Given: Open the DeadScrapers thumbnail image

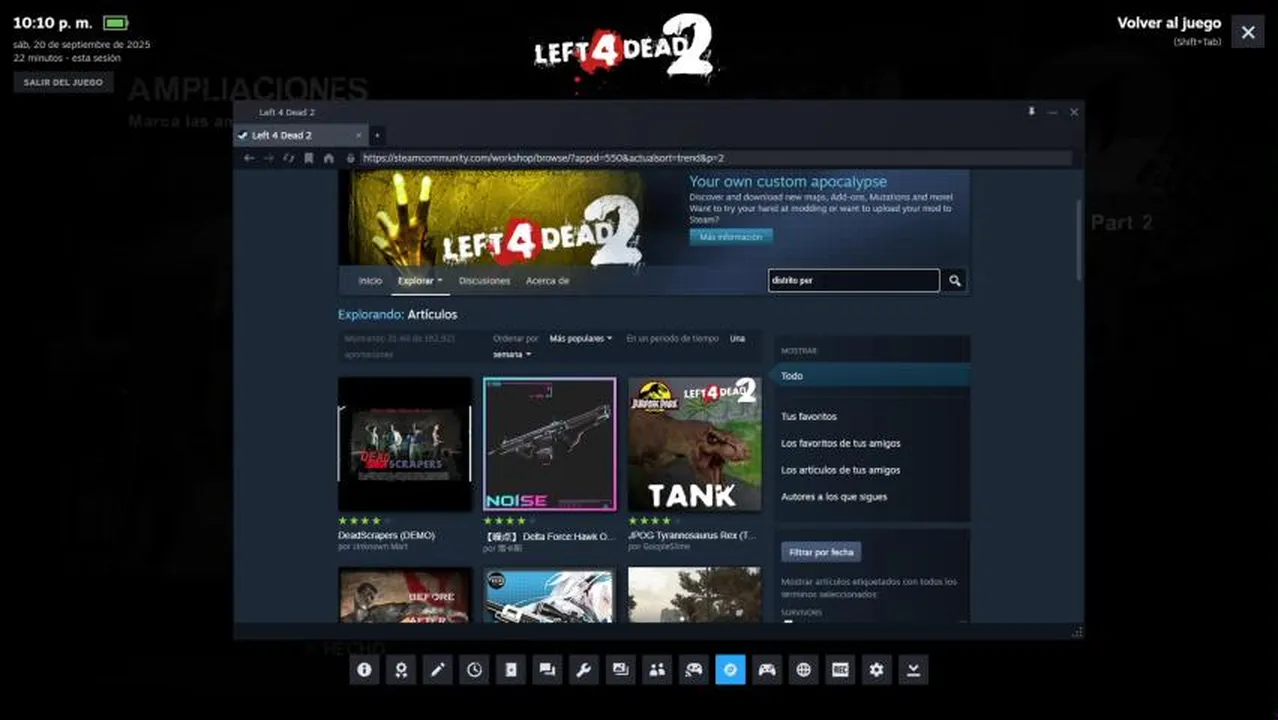Looking at the screenshot, I should click(x=405, y=444).
